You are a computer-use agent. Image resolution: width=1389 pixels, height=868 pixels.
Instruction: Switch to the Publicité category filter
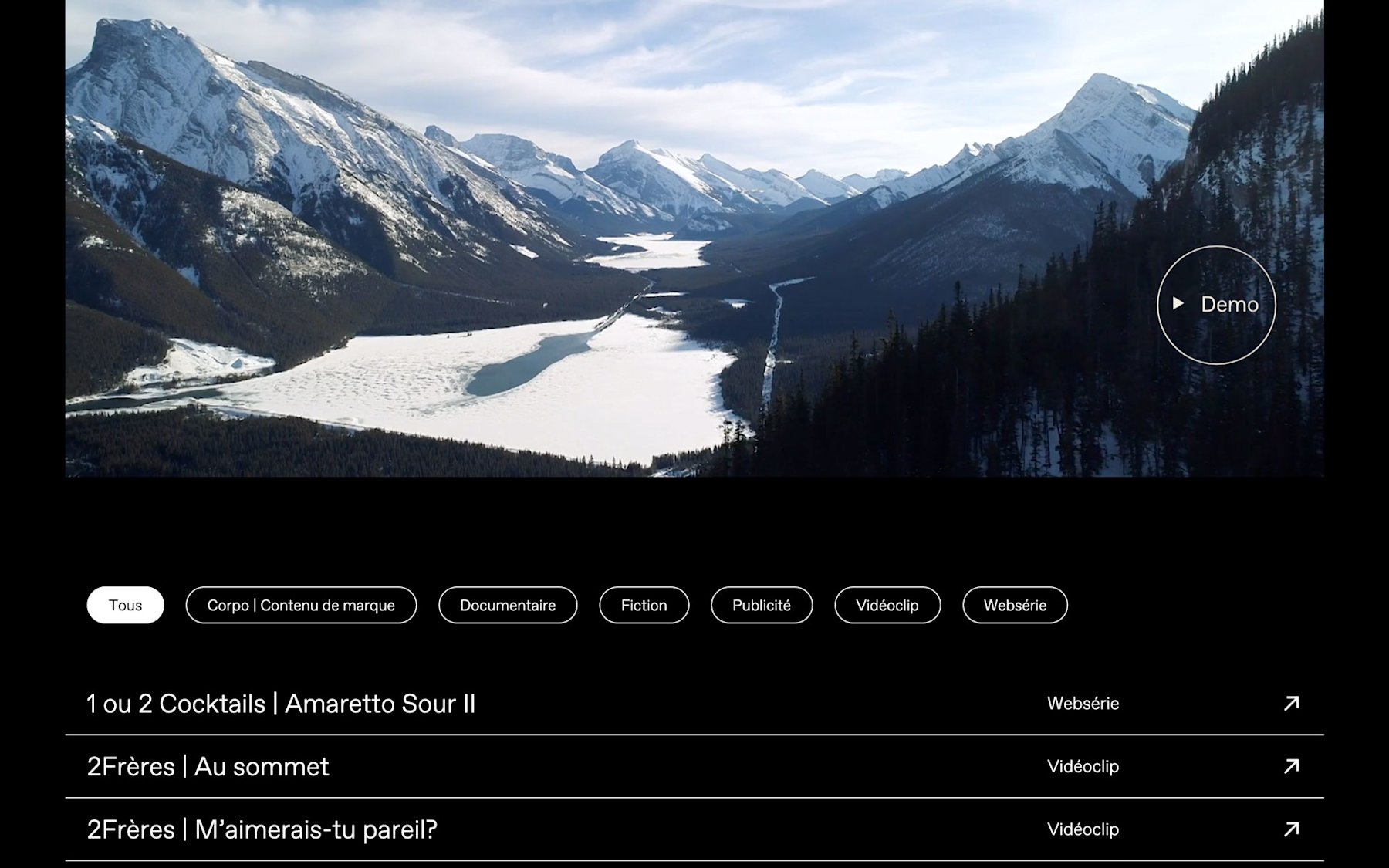(762, 605)
